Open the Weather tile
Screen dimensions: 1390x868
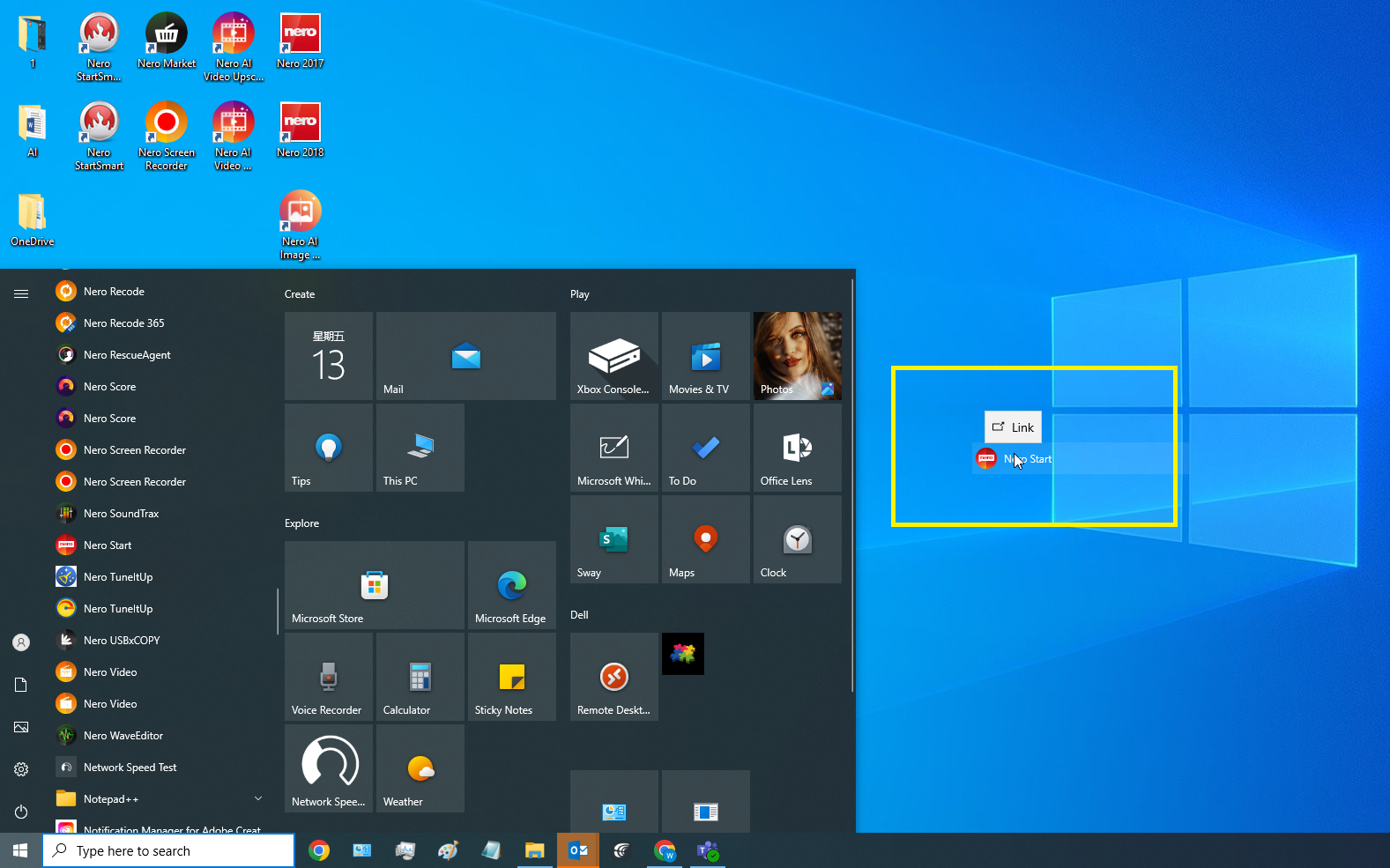[x=420, y=768]
